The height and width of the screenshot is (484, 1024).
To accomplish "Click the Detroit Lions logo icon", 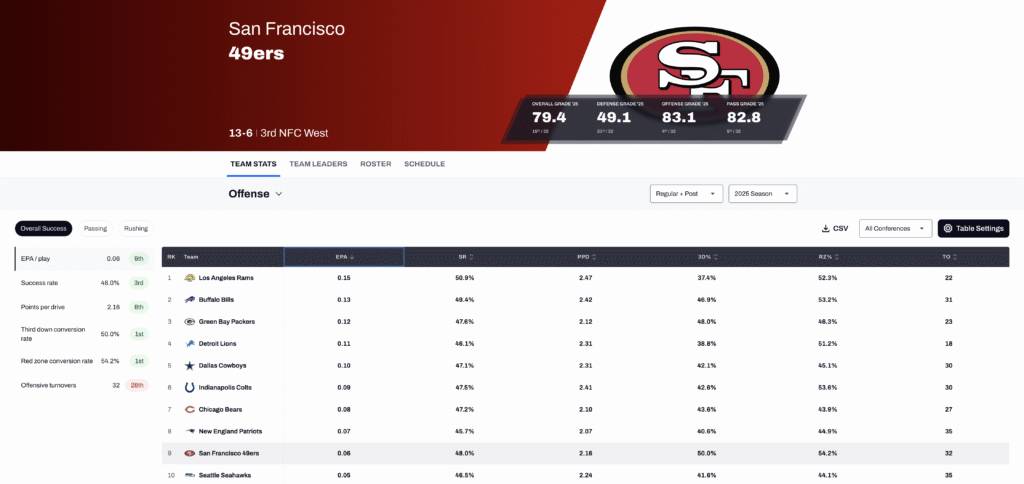I will [189, 344].
